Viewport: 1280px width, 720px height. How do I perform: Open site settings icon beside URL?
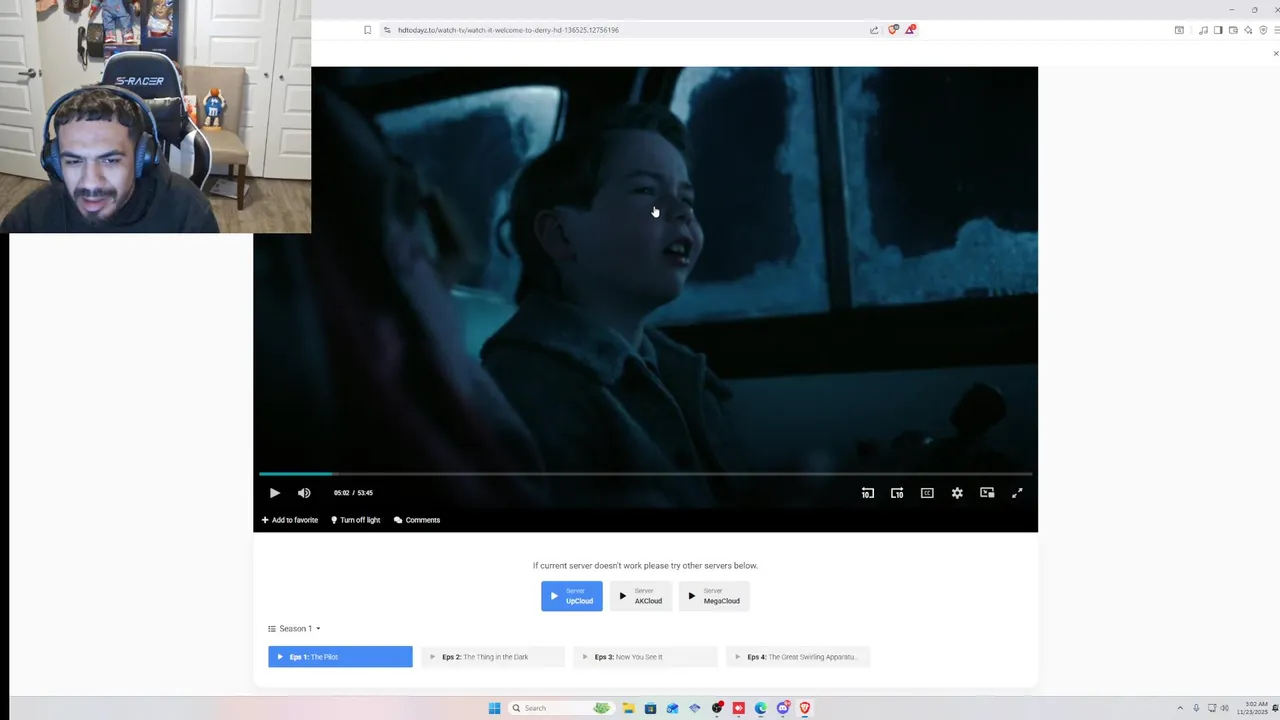click(x=387, y=30)
